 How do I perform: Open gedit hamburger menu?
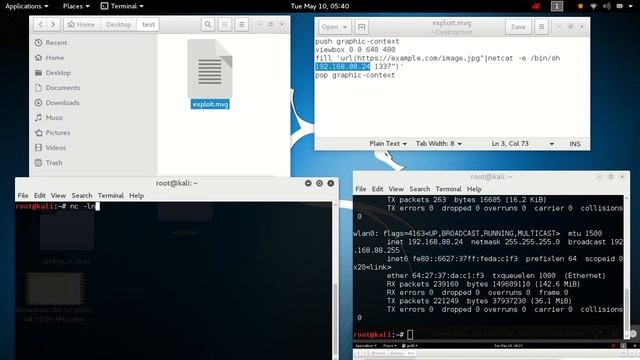[x=541, y=27]
